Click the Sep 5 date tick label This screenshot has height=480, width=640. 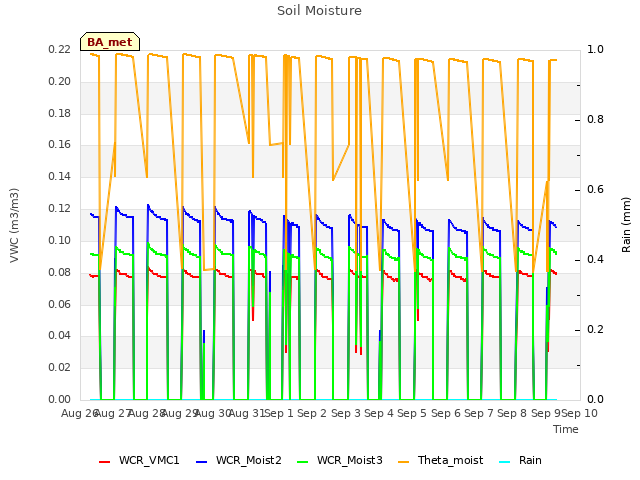(x=412, y=413)
